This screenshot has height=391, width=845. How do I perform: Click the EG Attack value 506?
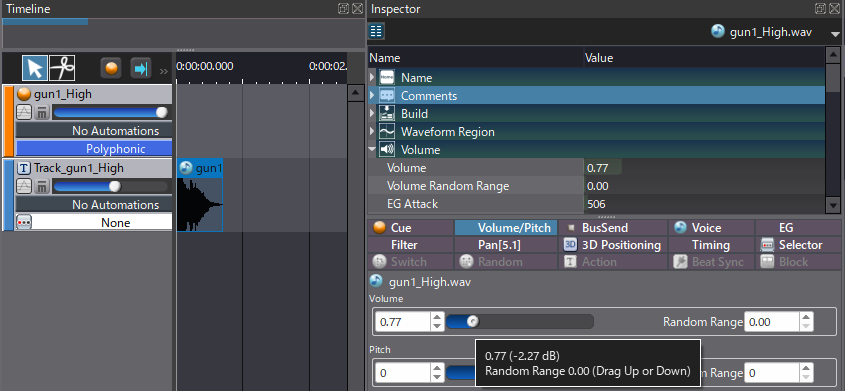point(704,204)
